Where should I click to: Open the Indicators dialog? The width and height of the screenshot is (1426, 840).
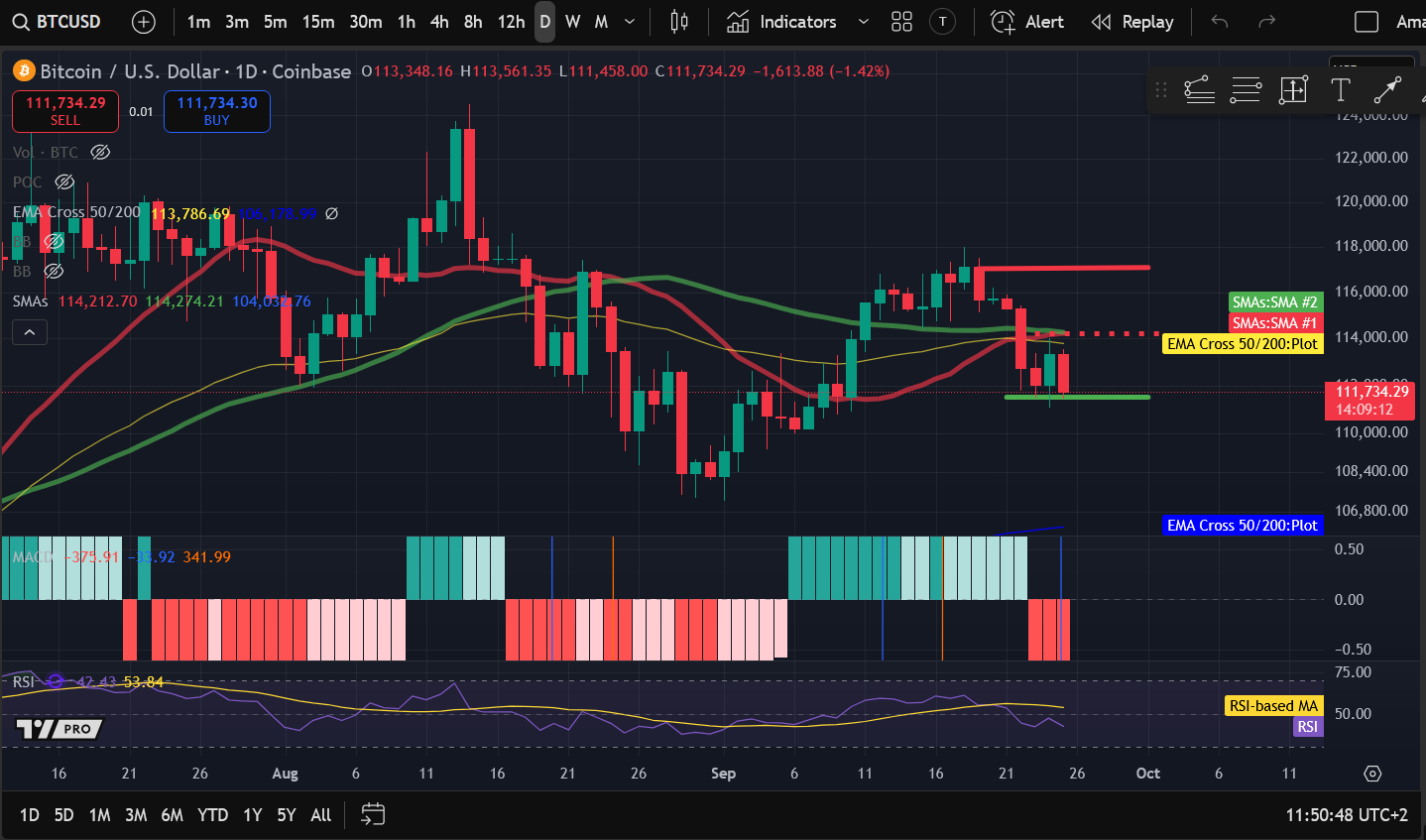point(781,22)
